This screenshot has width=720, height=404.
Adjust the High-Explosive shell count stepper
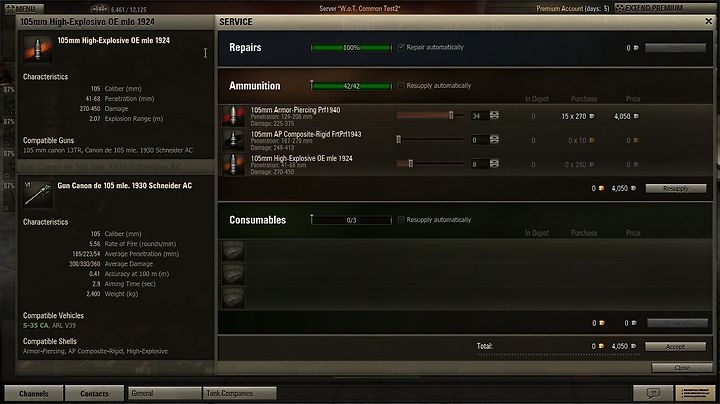coord(494,164)
